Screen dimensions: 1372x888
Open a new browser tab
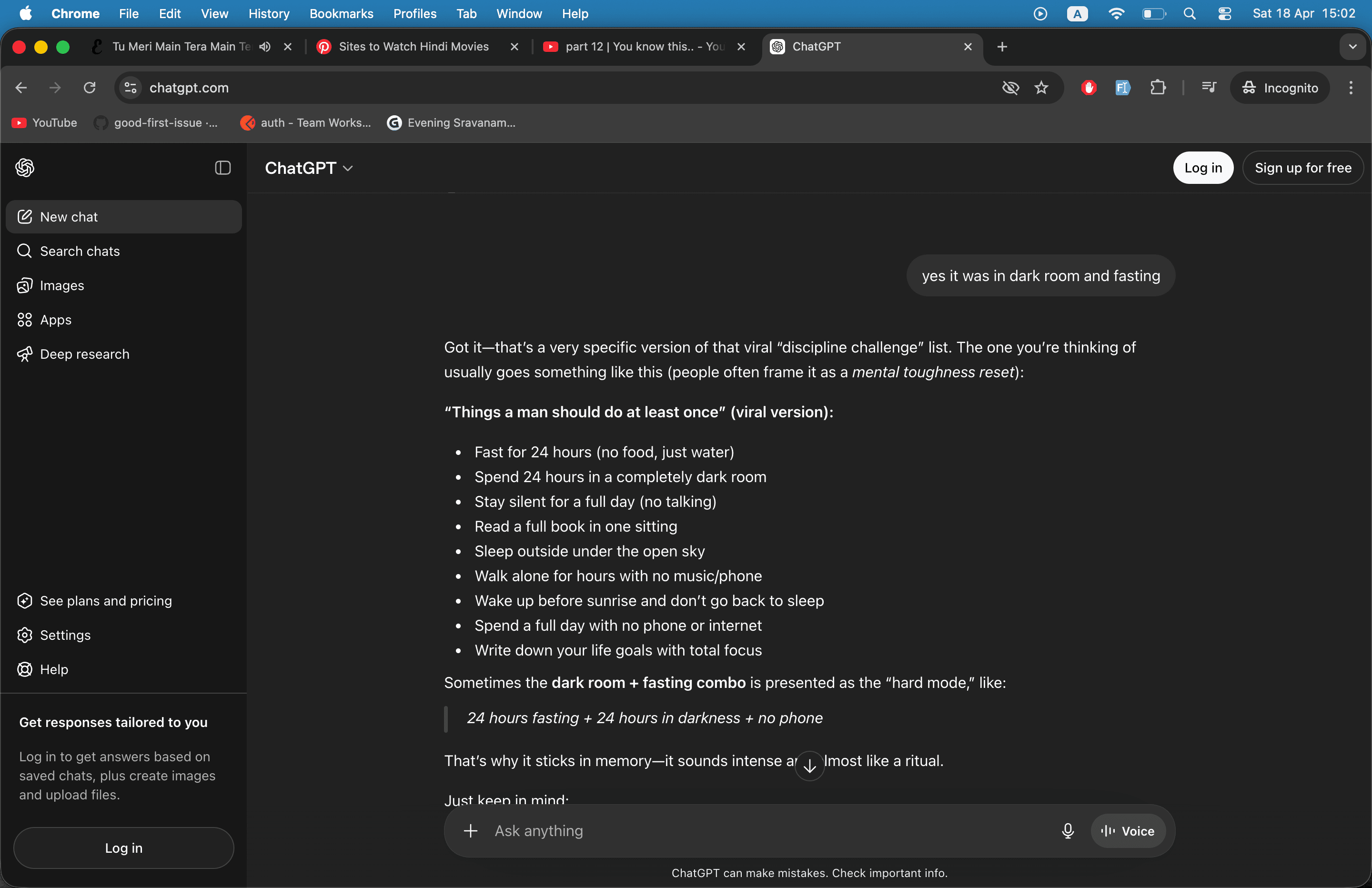point(1002,47)
